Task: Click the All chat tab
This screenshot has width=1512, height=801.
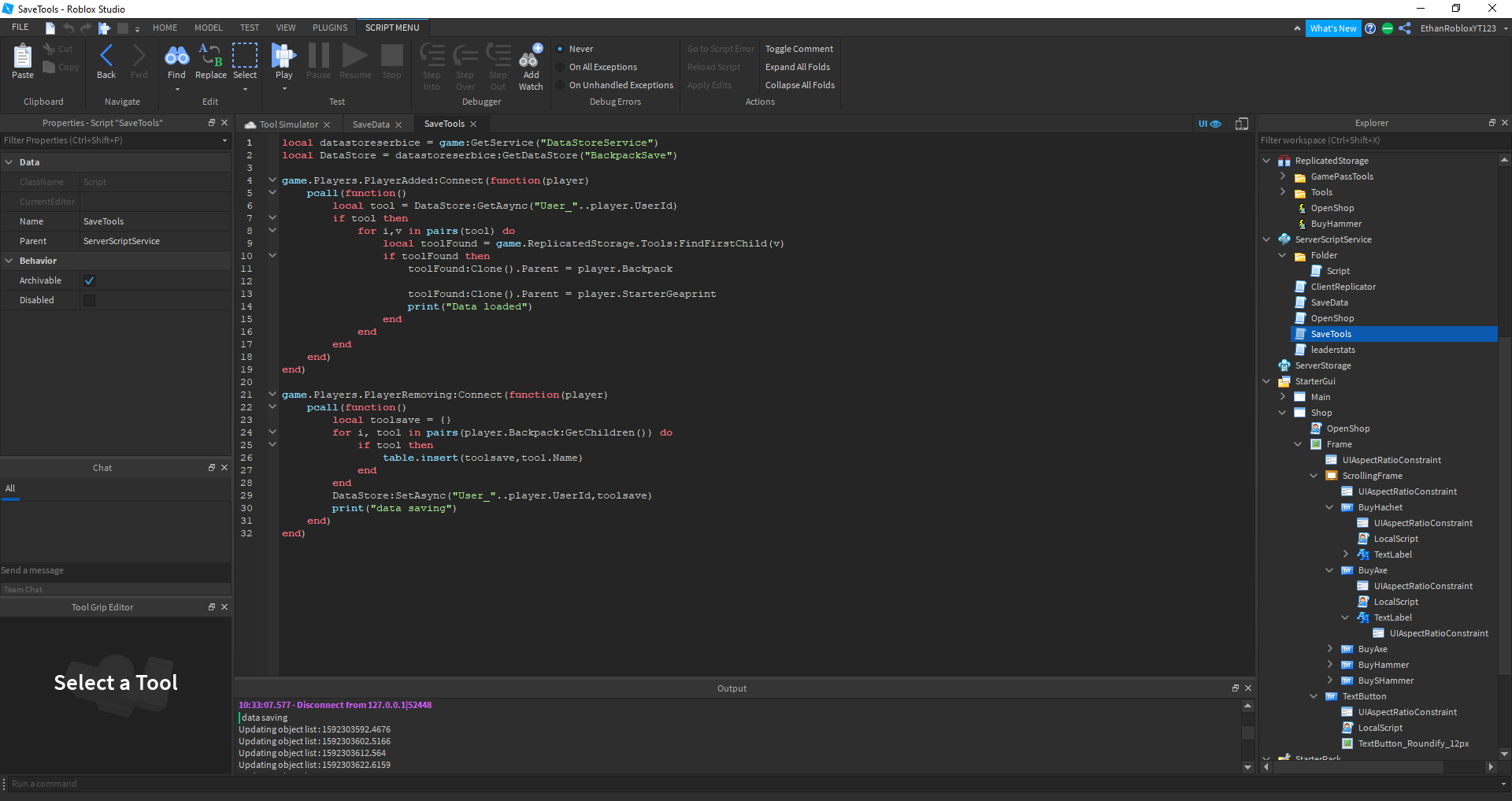Action: (x=10, y=488)
